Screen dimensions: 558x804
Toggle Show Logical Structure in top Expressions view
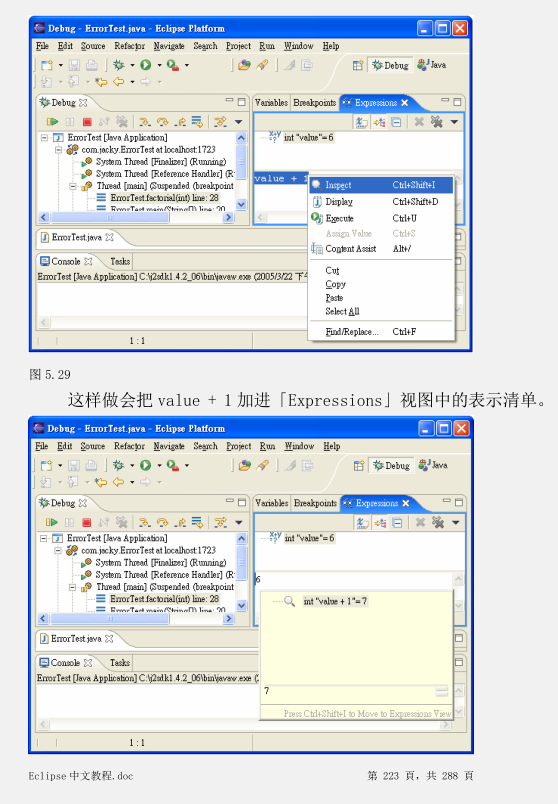pyautogui.click(x=380, y=122)
